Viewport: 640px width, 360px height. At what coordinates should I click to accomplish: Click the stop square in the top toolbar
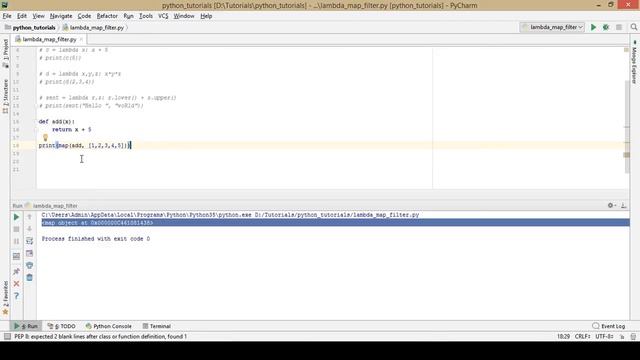click(619, 27)
